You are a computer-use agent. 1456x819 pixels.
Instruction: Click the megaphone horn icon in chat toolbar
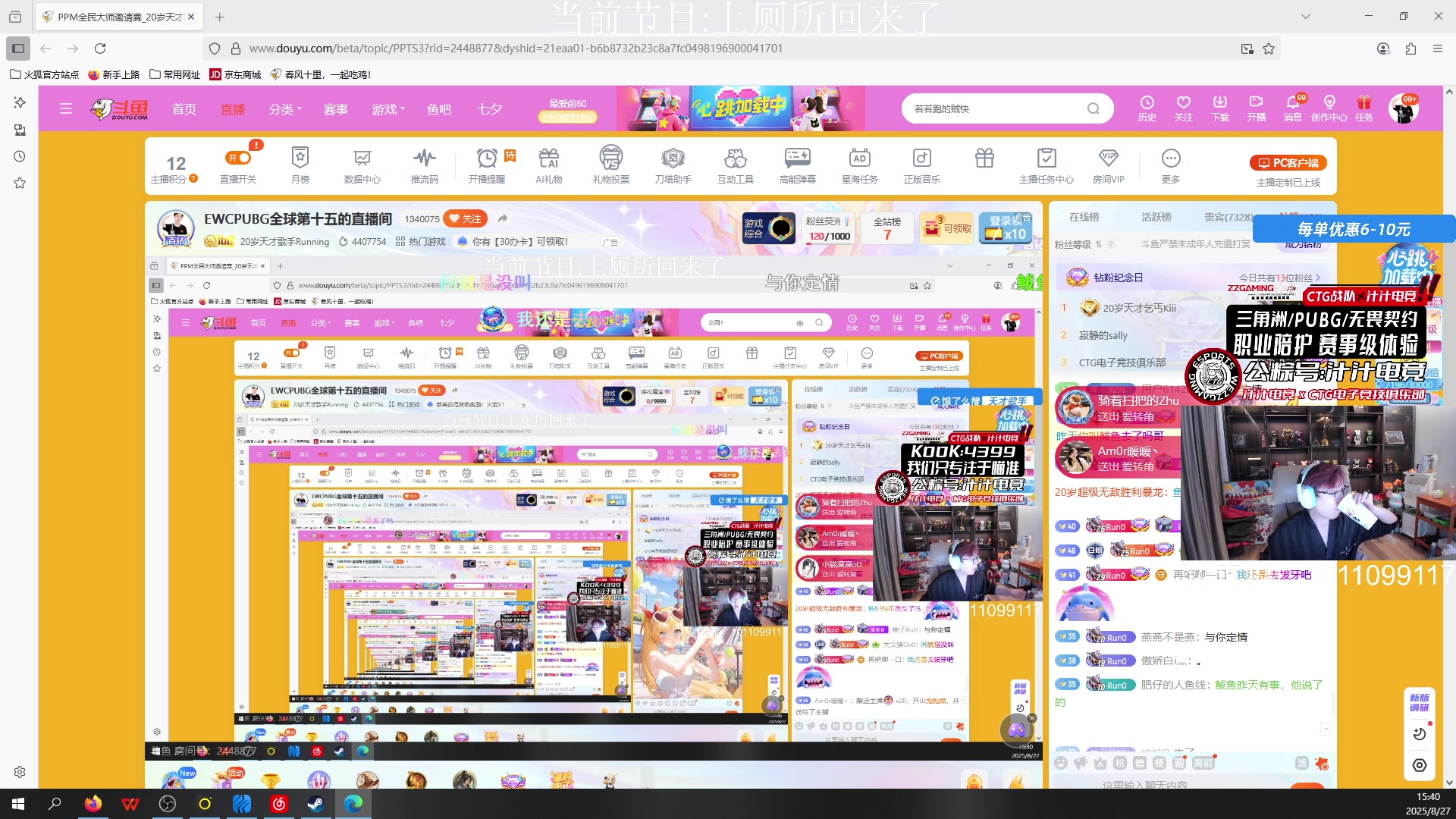tap(1081, 763)
